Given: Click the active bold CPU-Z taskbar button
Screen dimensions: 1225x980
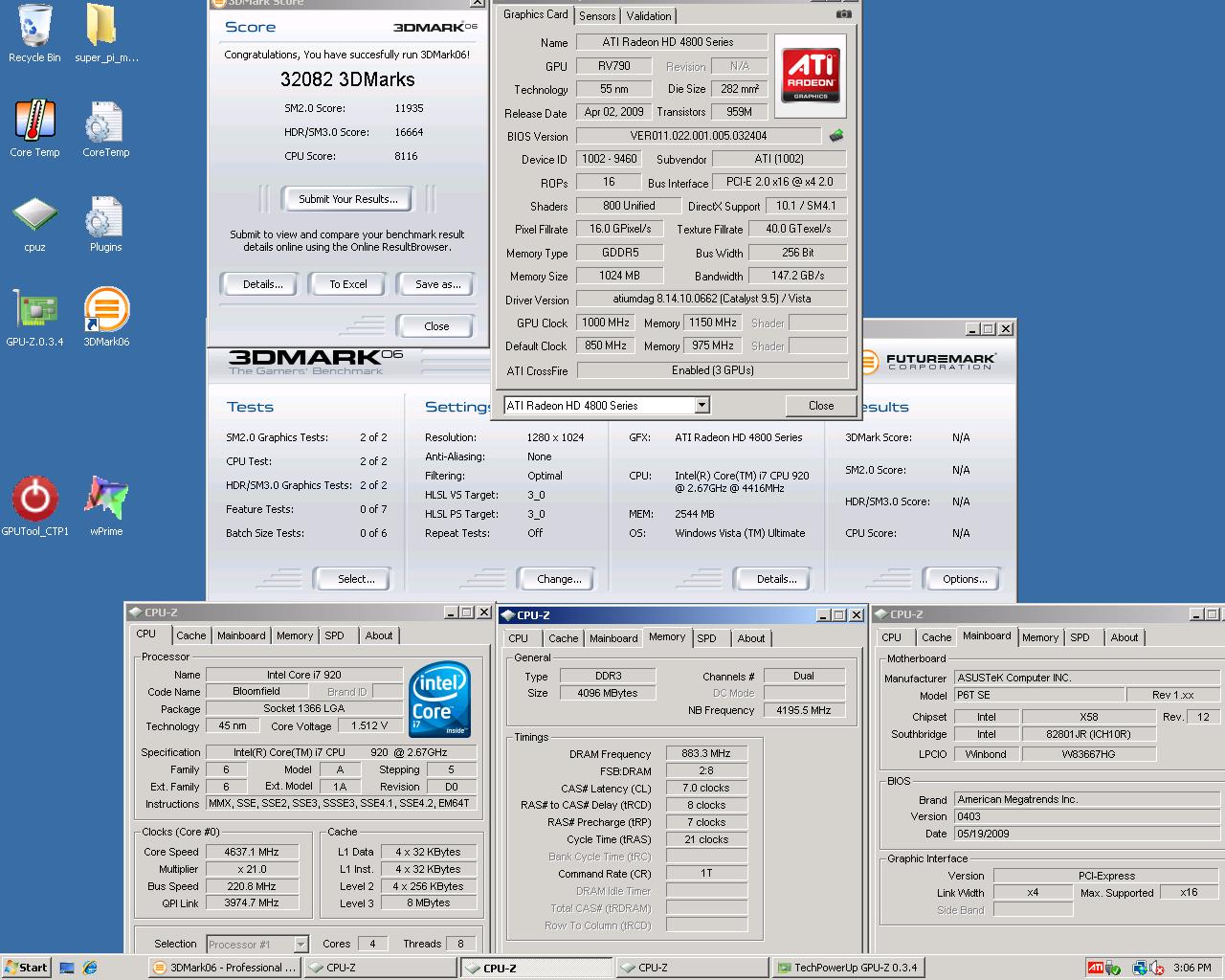Looking at the screenshot, I should [x=536, y=968].
